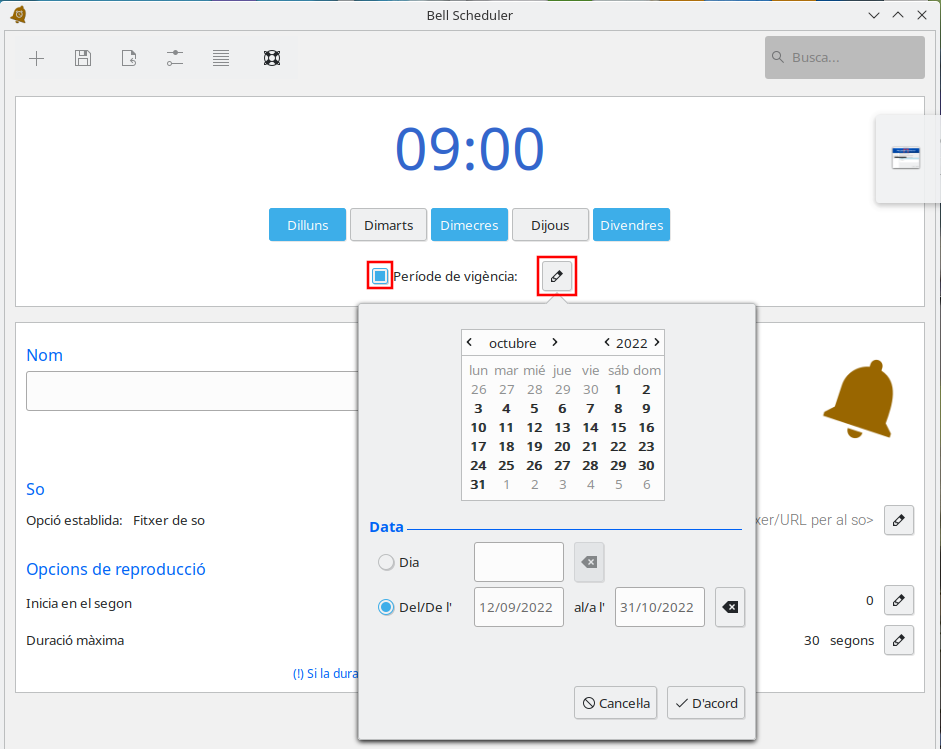This screenshot has height=749, width=941.
Task: Open the settings sliders icon
Action: pos(175,58)
